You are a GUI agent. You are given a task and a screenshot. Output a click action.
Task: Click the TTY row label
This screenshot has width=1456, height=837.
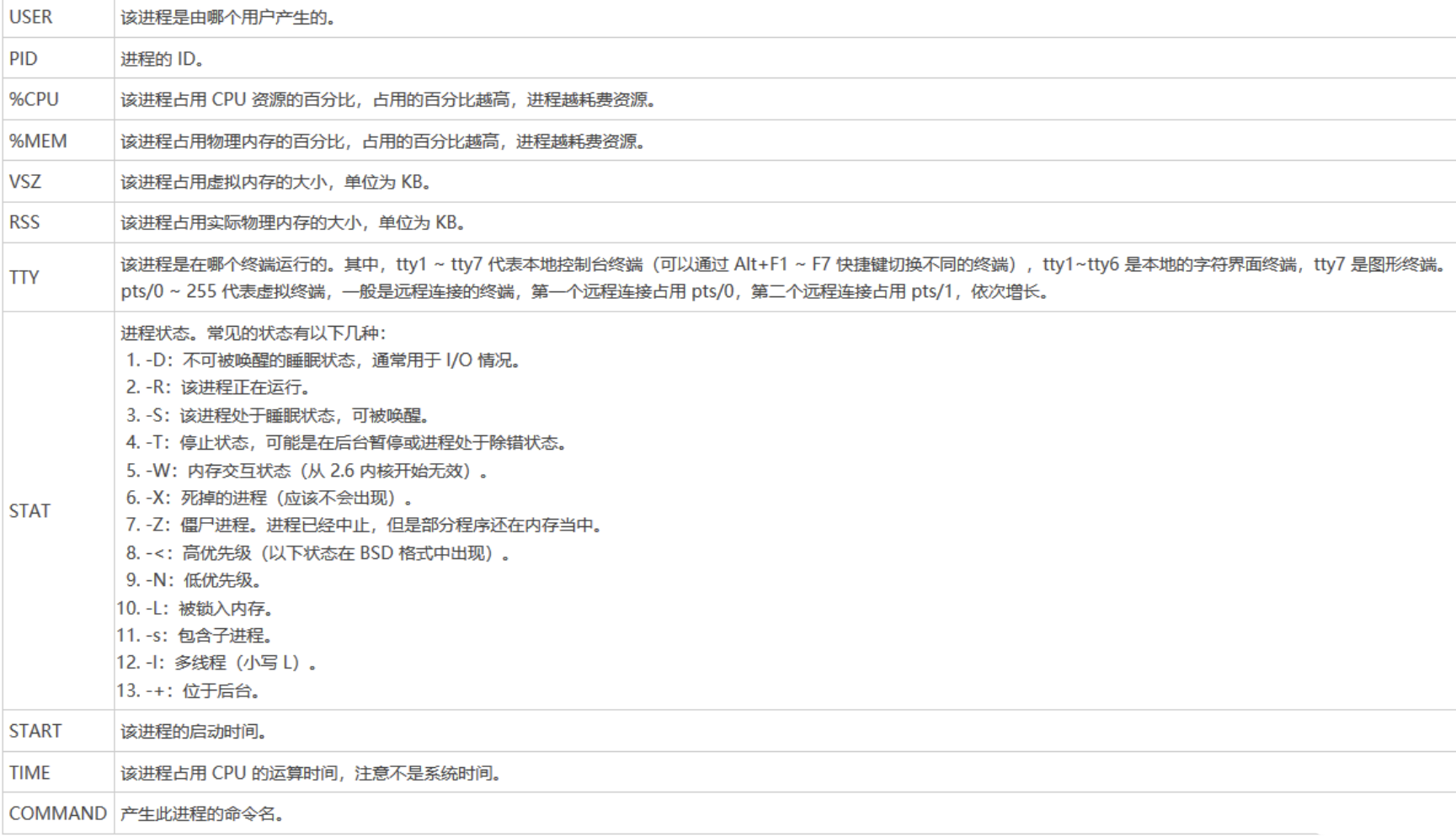(24, 277)
